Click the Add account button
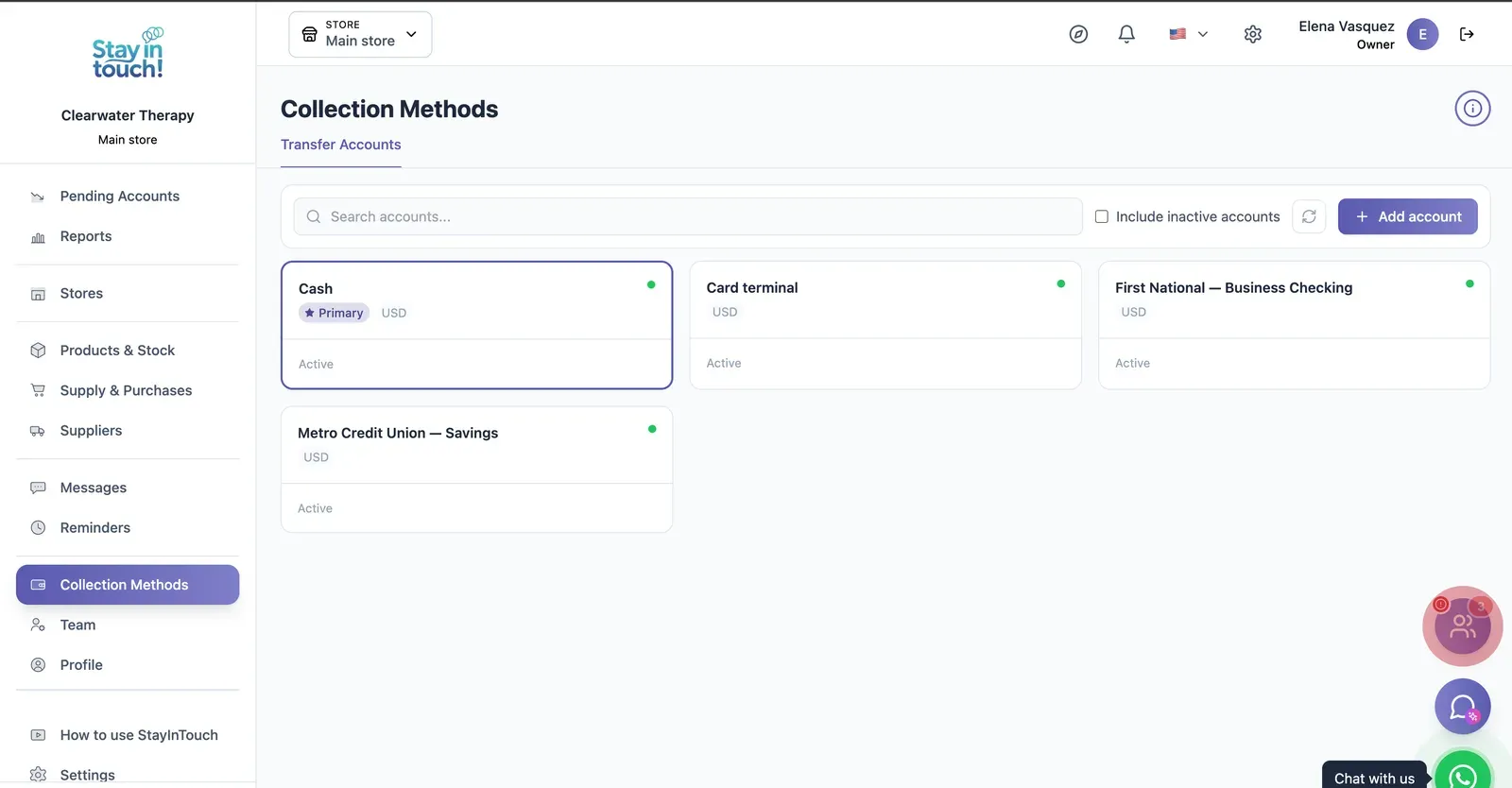This screenshot has height=788, width=1512. click(x=1408, y=216)
